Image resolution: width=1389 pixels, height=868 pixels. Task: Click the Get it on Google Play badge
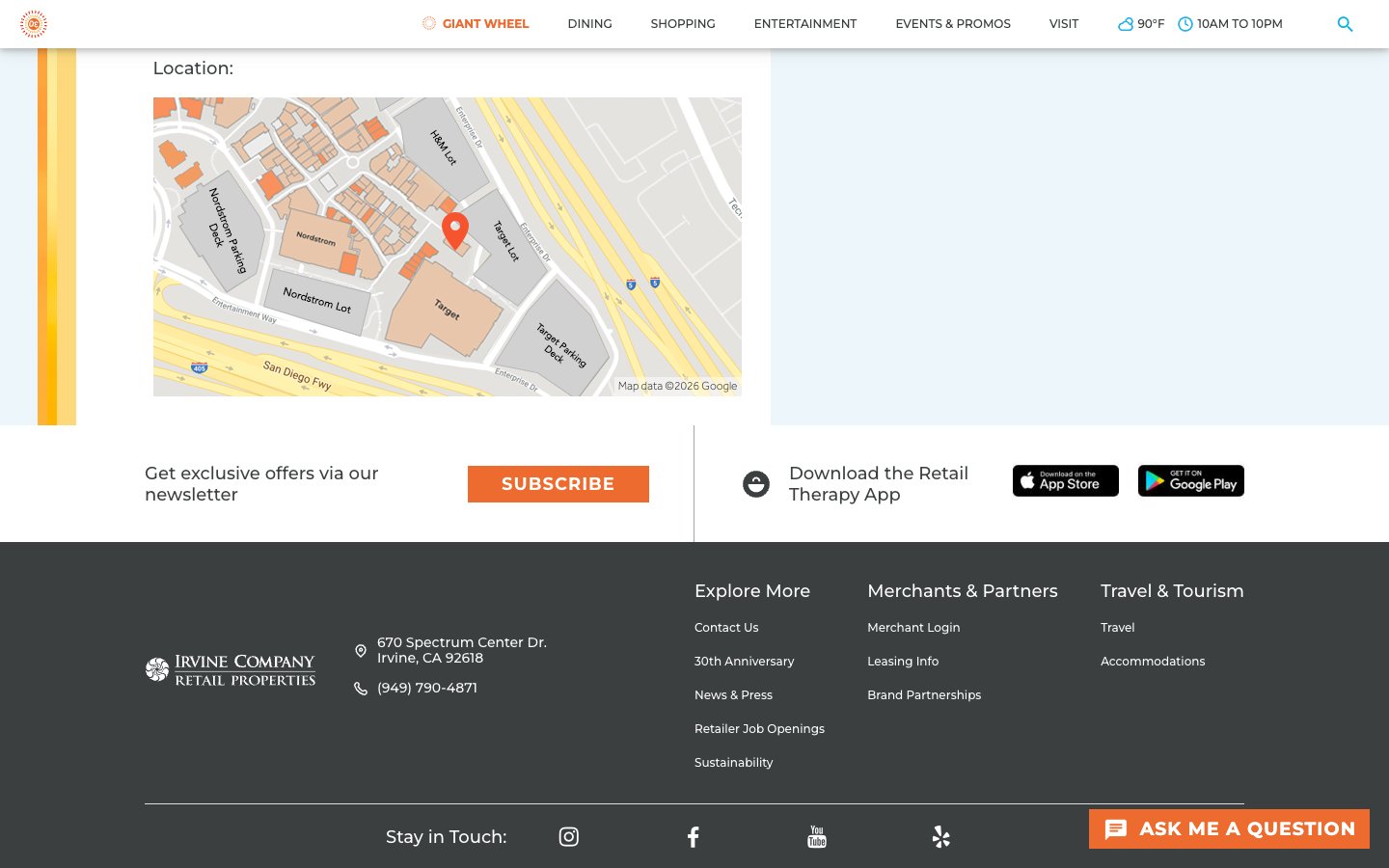click(x=1190, y=480)
